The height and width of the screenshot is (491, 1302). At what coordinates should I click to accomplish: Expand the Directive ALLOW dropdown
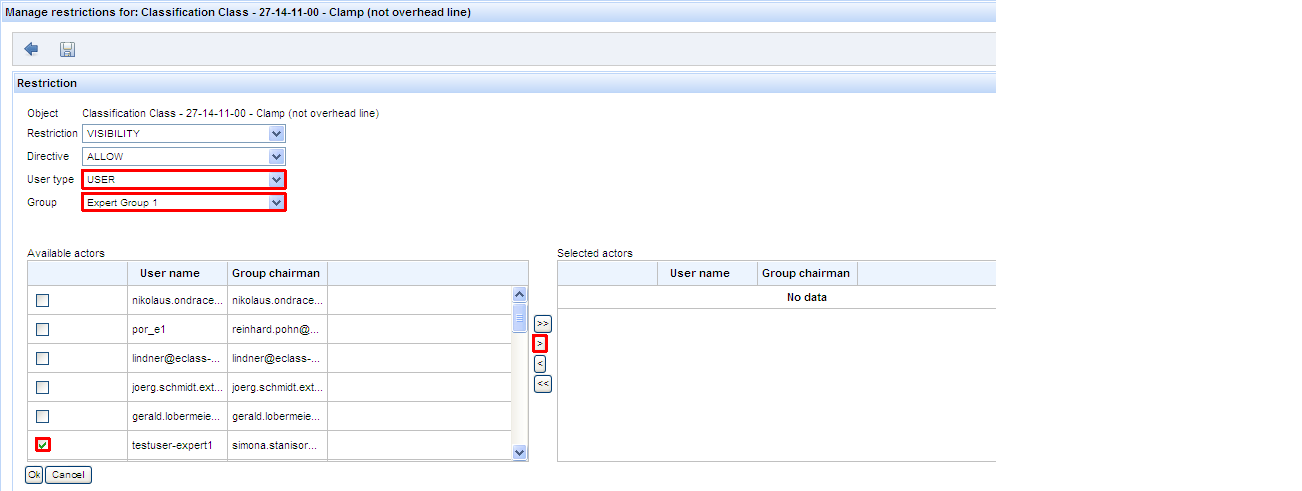pyautogui.click(x=276, y=156)
